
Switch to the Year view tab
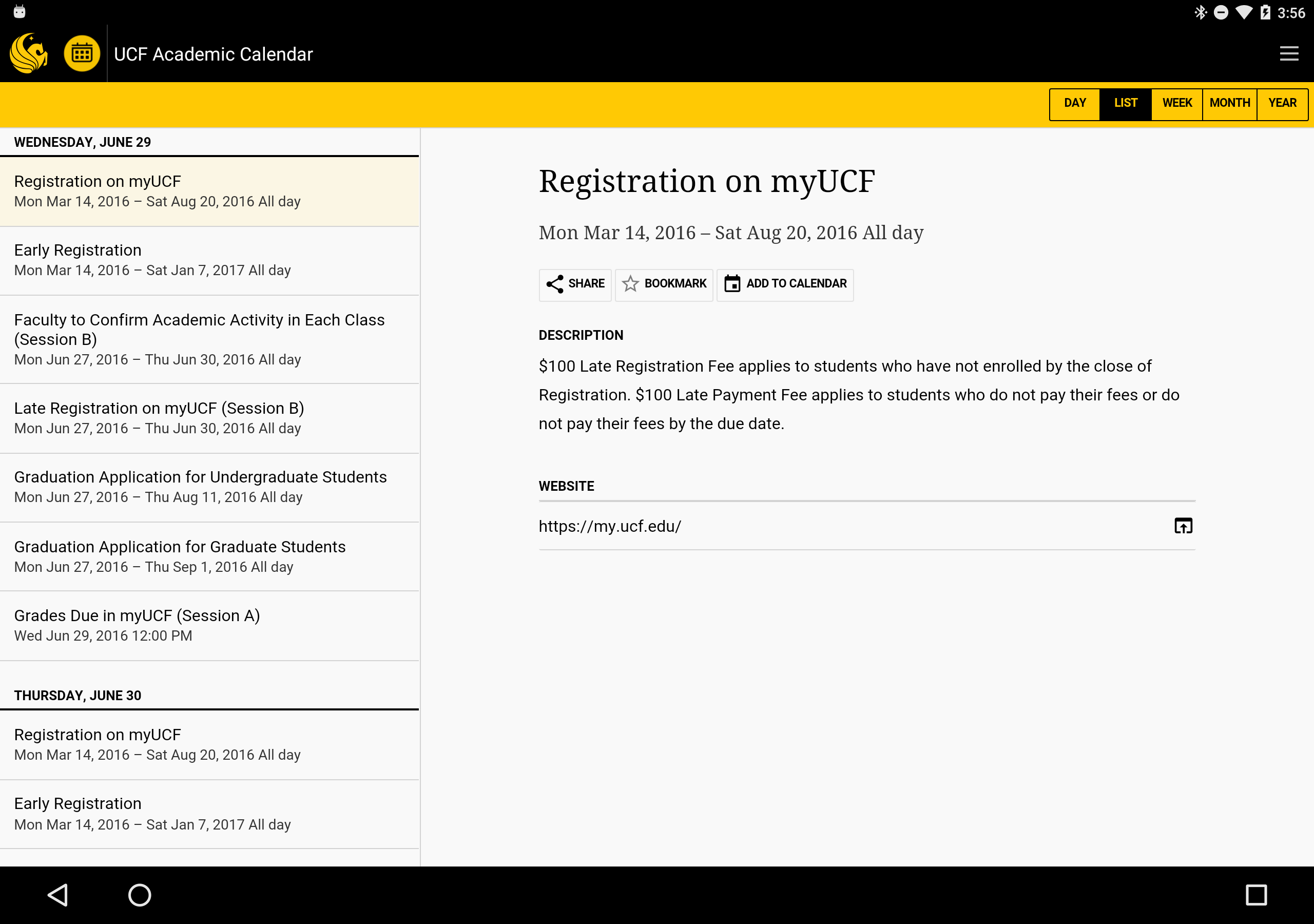coord(1282,104)
